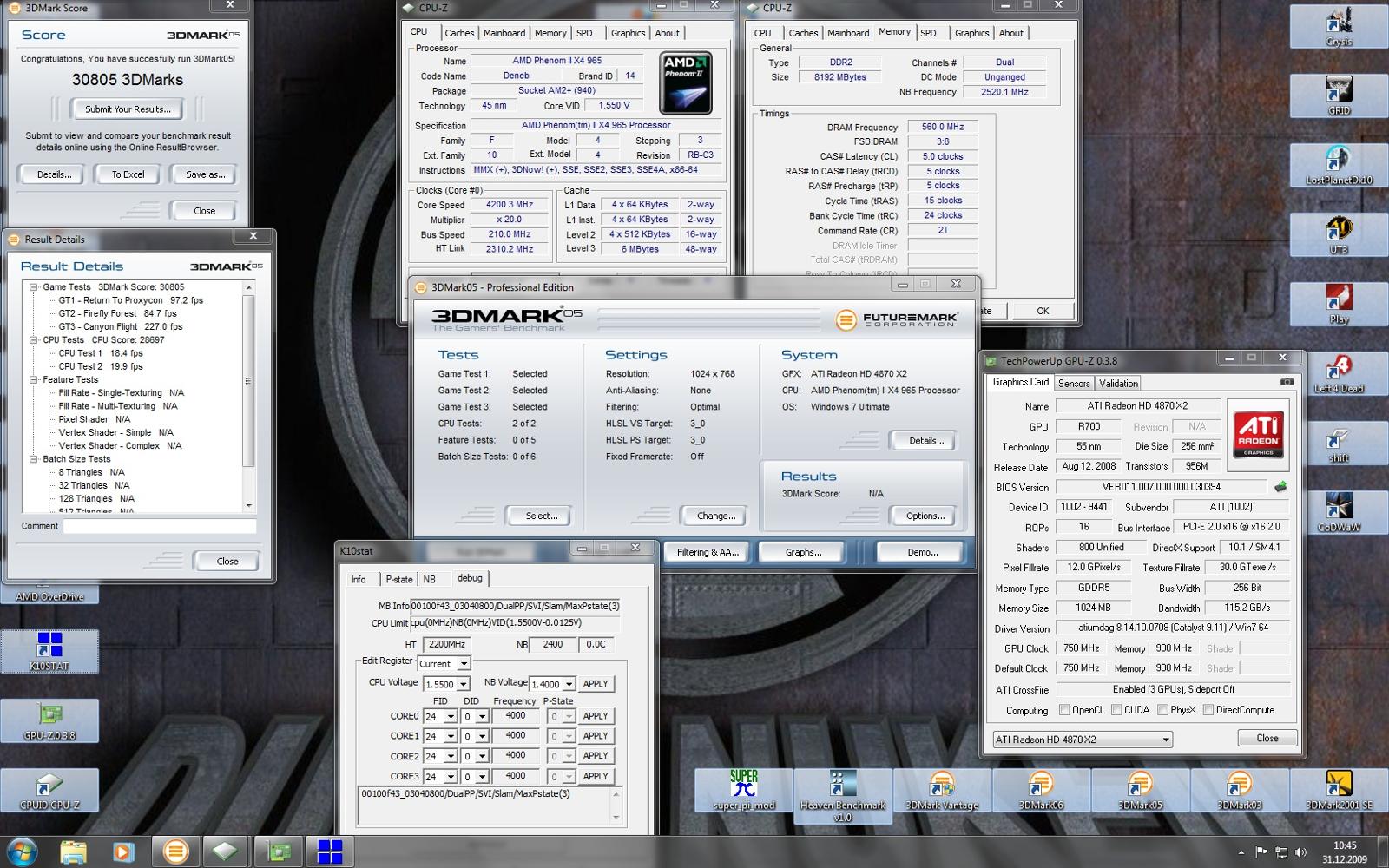Screen dimensions: 1389x868
Task: Click the Graphs... button in 3DMark05
Action: coord(803,552)
